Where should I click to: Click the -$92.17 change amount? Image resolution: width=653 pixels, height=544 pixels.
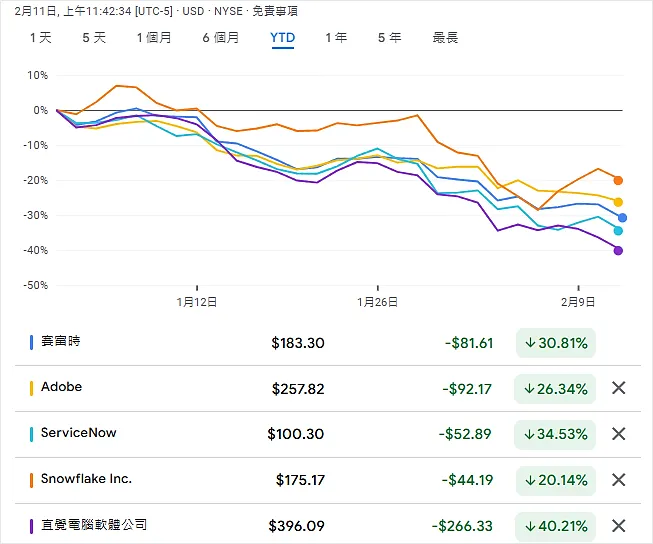tap(467, 389)
